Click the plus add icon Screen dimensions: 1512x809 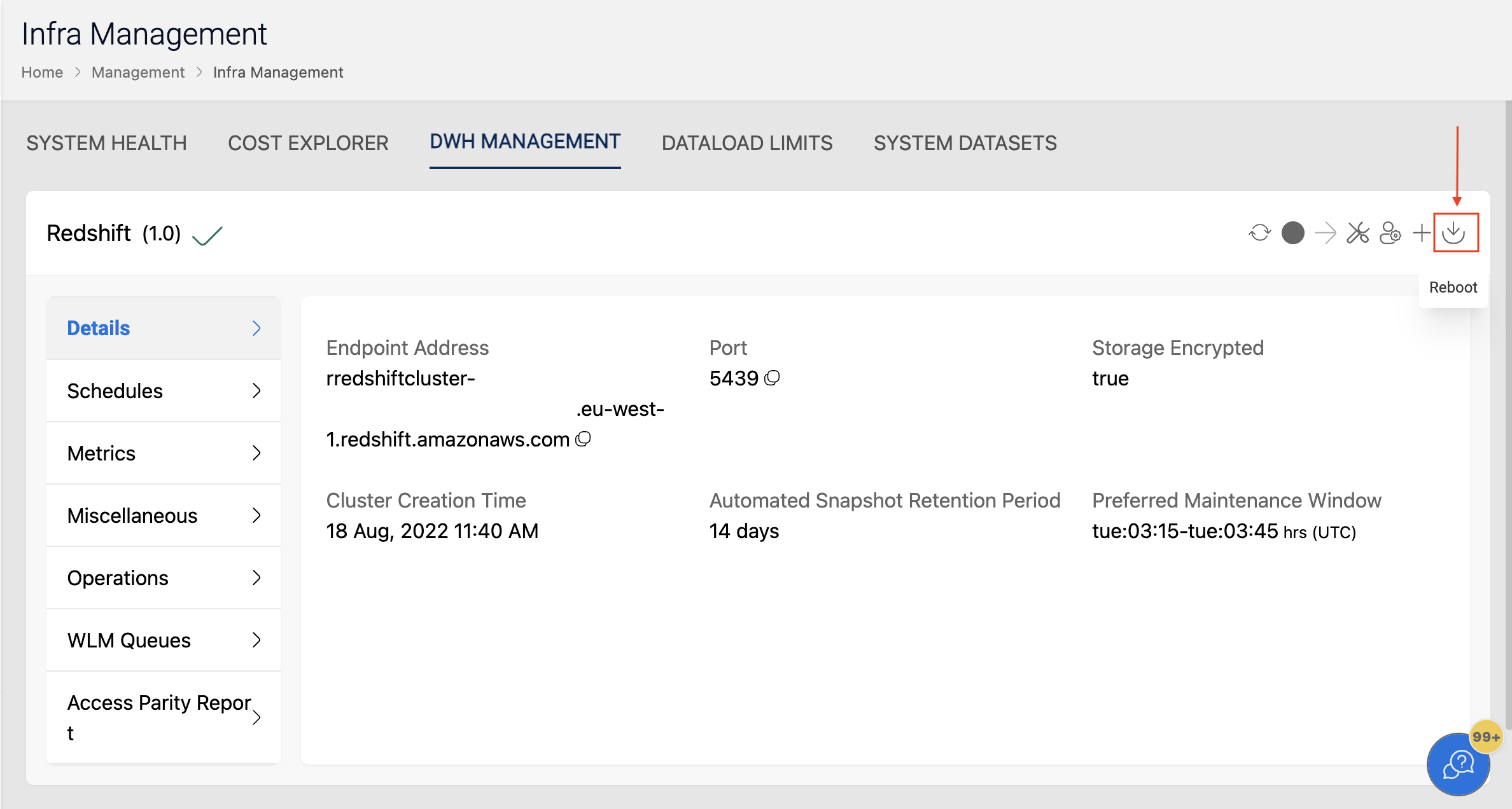[x=1422, y=233]
